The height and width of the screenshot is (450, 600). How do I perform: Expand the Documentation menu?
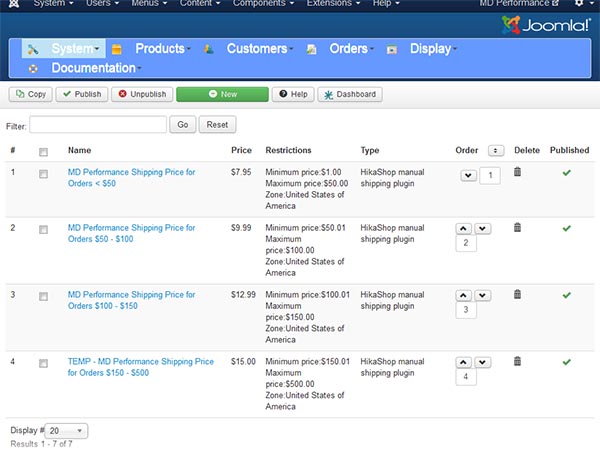pyautogui.click(x=96, y=68)
